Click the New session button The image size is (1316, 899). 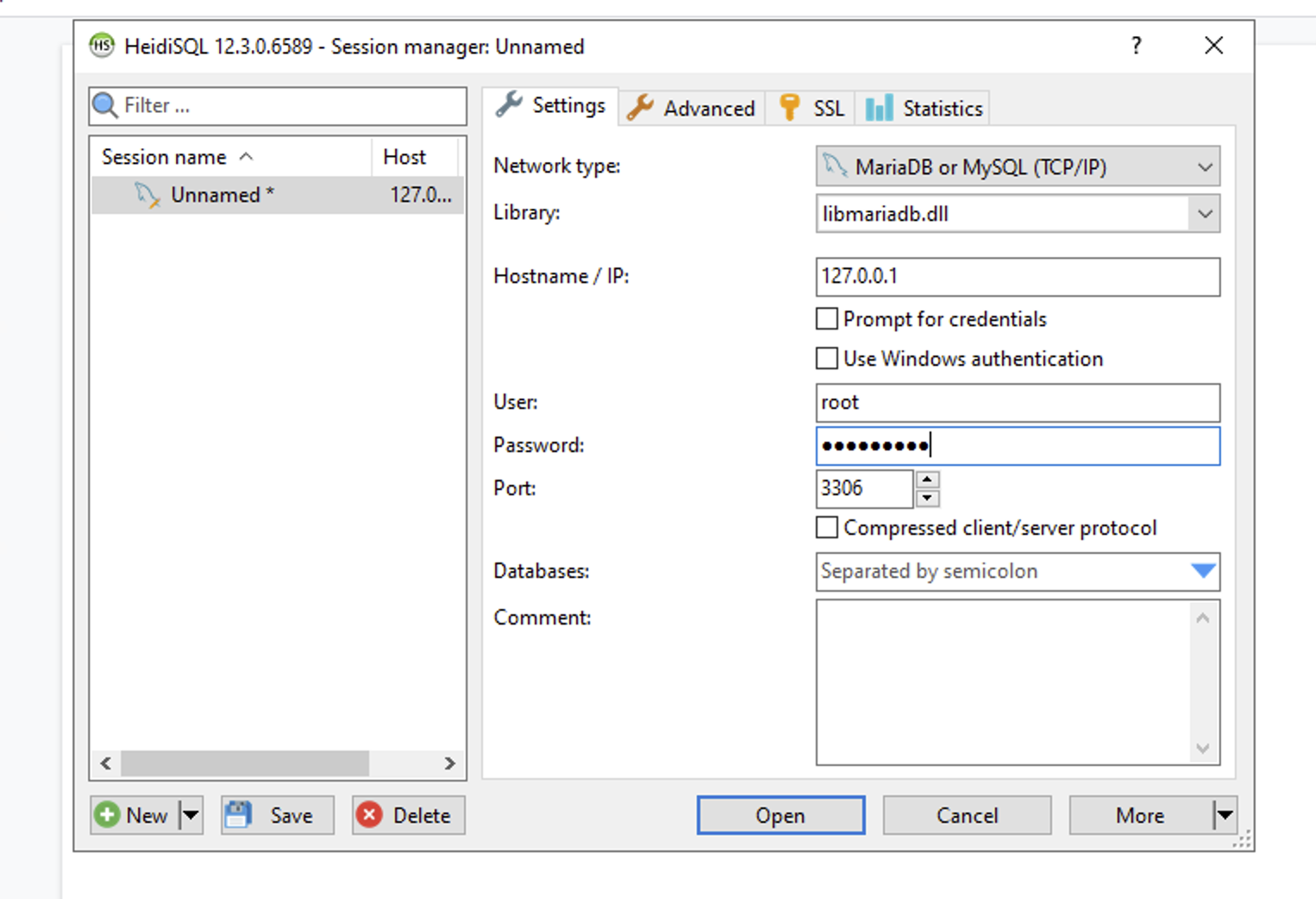point(135,814)
